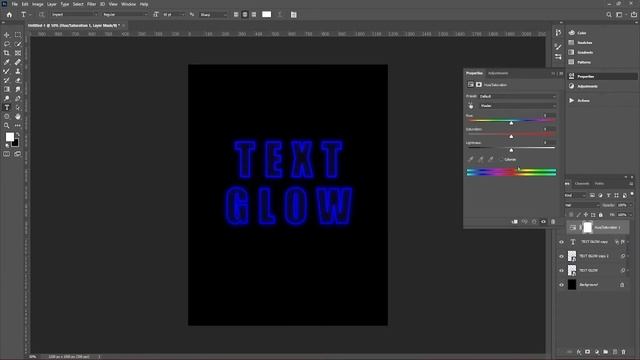Screen dimensions: 640x360
Task: Select the Clone Stamp tool
Action: (x=18, y=71)
